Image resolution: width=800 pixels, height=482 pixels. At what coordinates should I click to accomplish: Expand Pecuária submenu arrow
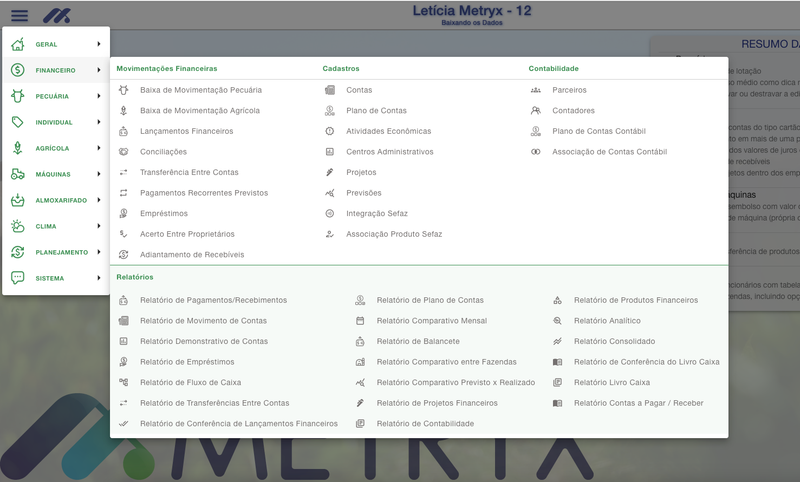click(x=98, y=96)
